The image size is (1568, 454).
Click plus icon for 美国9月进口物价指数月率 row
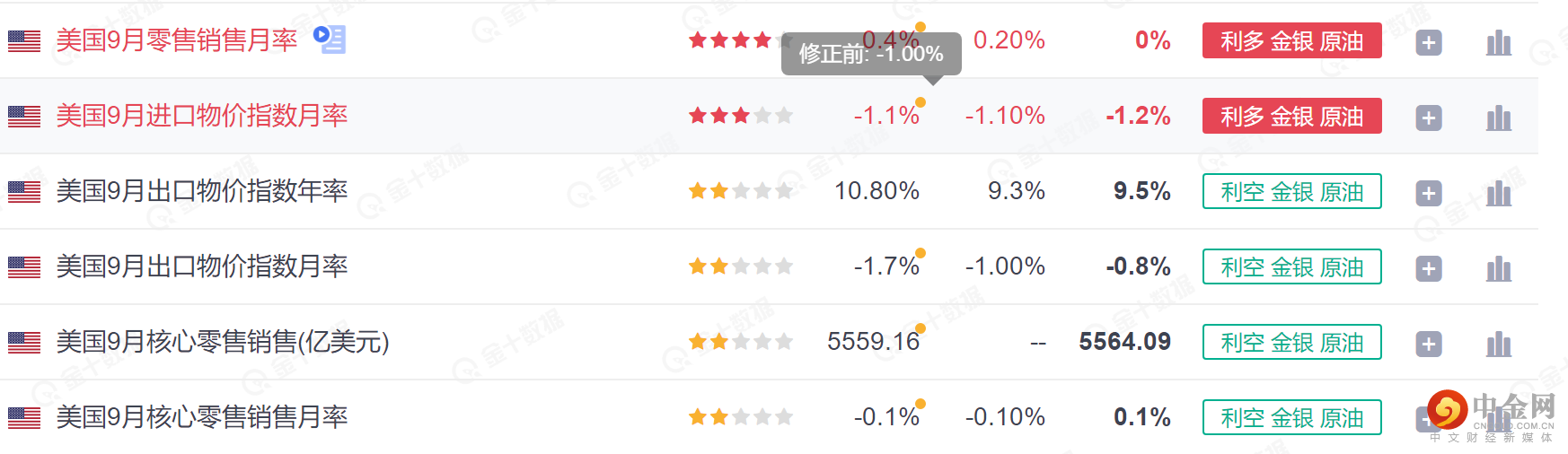point(1428,118)
